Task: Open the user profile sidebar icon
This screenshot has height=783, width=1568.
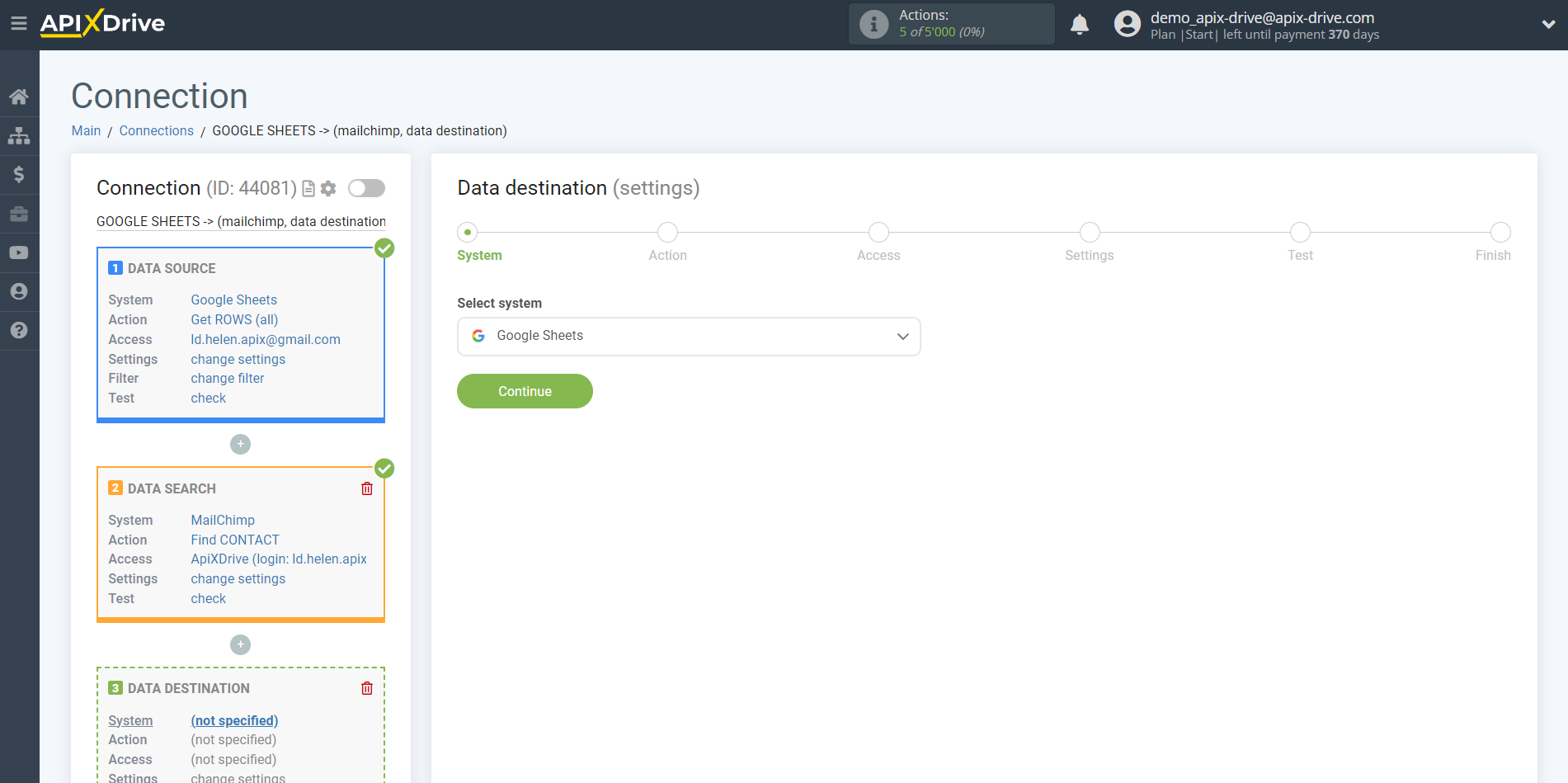Action: pyautogui.click(x=19, y=291)
